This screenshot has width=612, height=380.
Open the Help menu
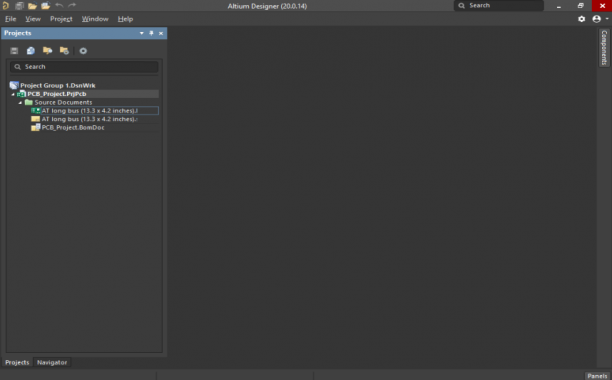point(125,19)
